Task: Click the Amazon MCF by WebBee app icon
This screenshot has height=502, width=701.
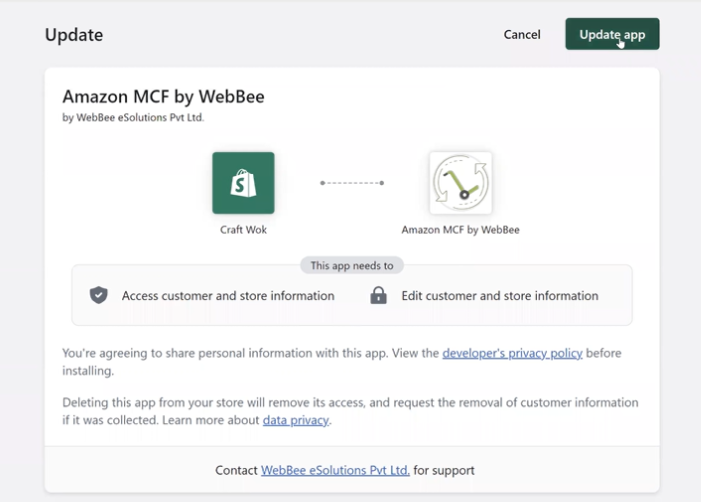Action: click(x=460, y=183)
